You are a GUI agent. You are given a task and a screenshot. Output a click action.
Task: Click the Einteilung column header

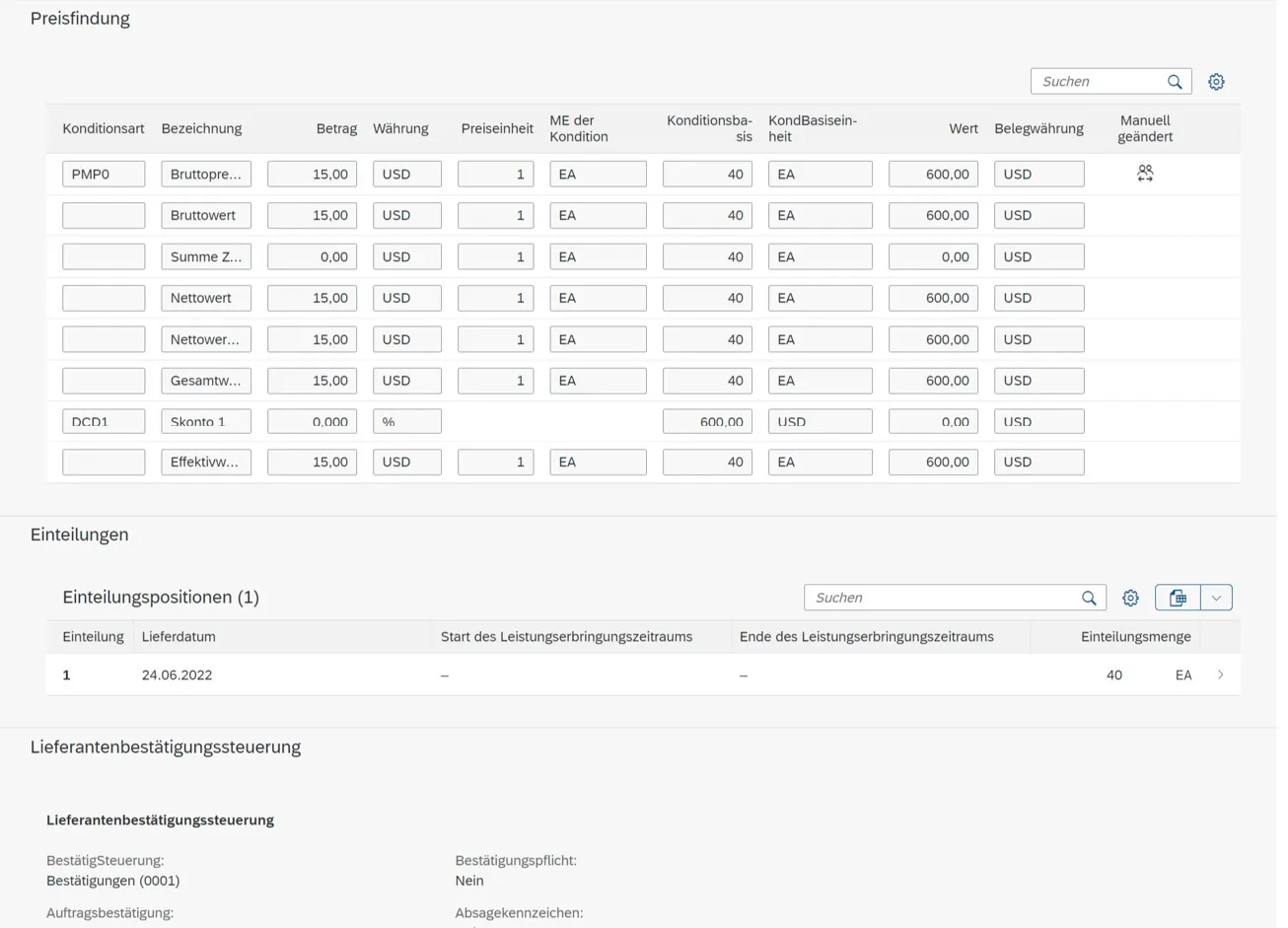point(93,636)
